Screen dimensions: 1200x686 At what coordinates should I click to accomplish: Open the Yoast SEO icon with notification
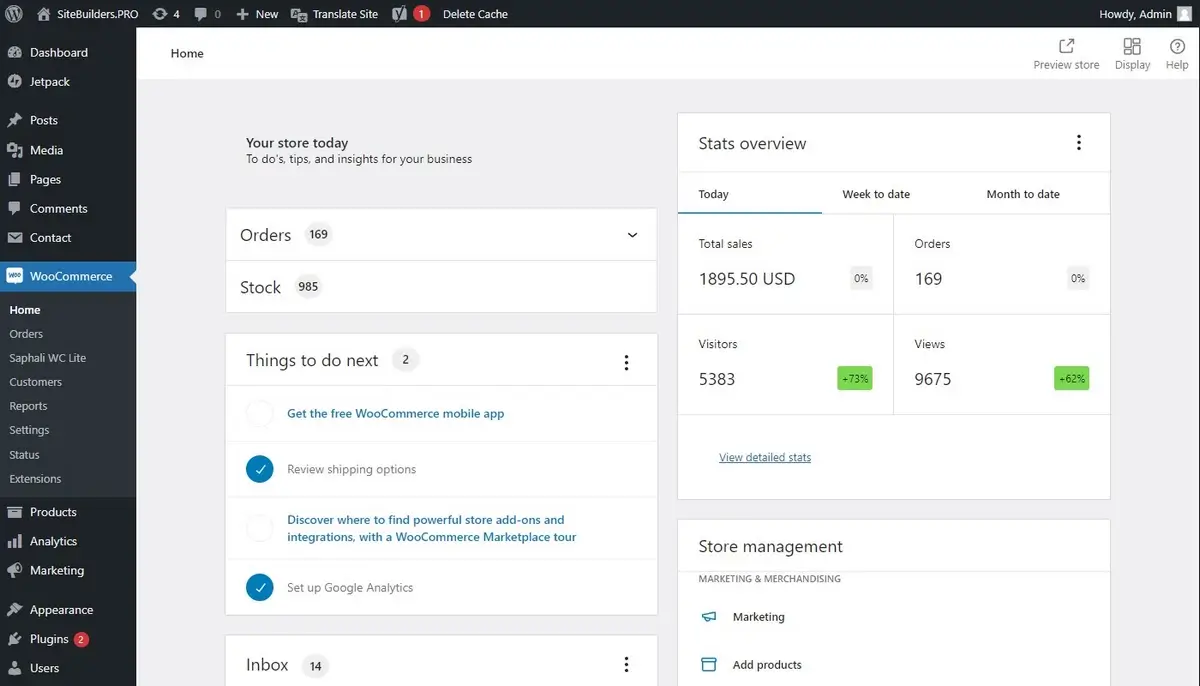click(399, 14)
